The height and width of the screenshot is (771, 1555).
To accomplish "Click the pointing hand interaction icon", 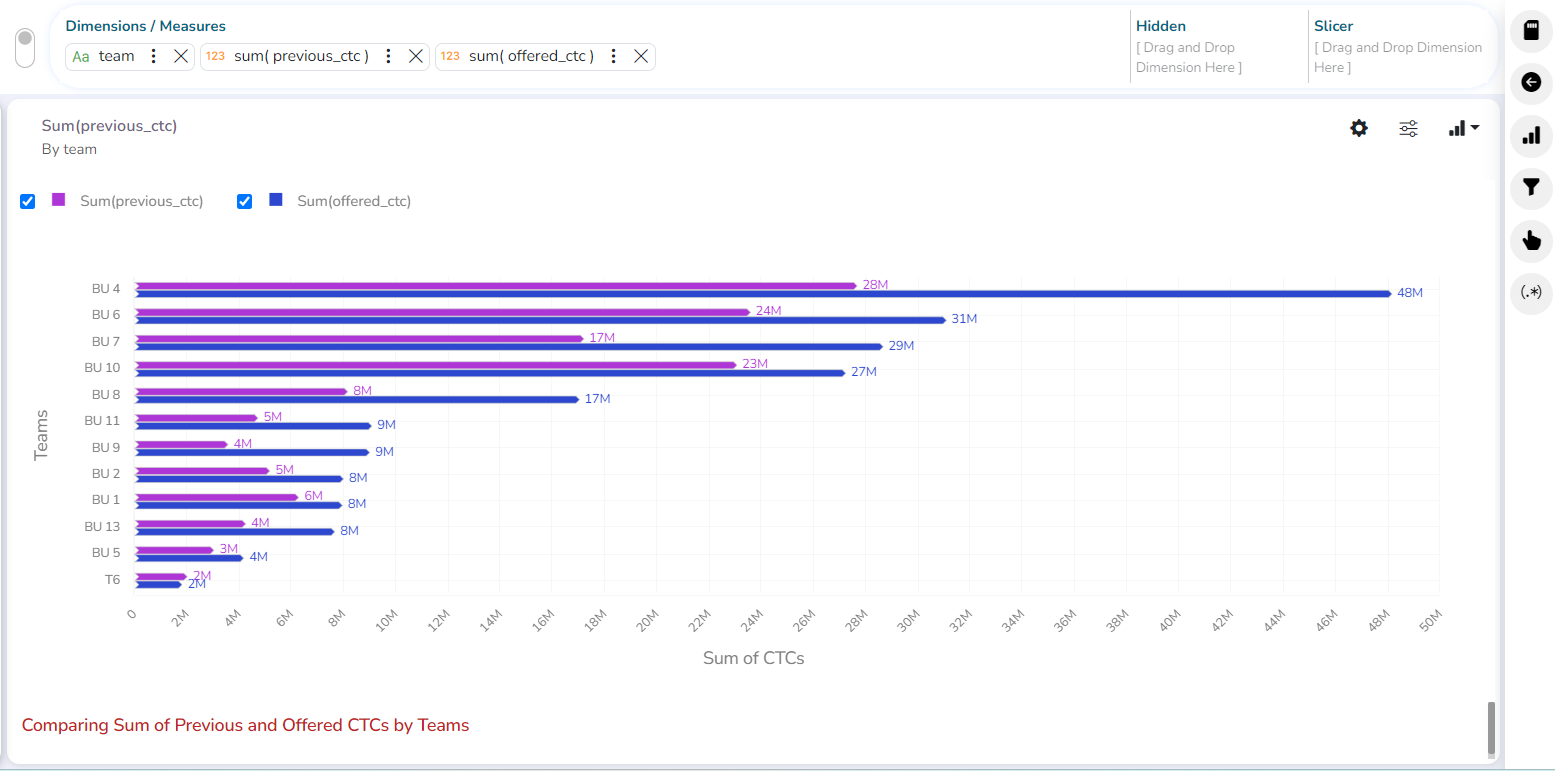I will [1531, 240].
